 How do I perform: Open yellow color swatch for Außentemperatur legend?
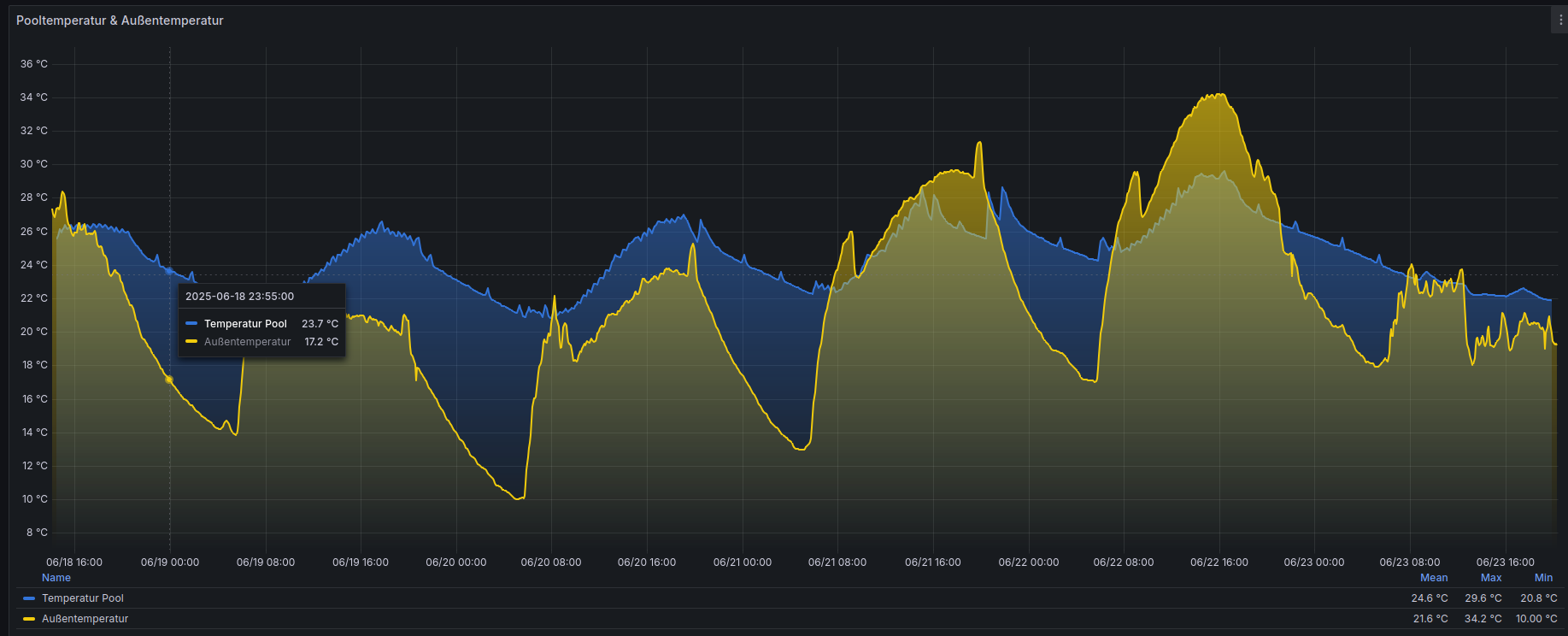pyautogui.click(x=29, y=619)
